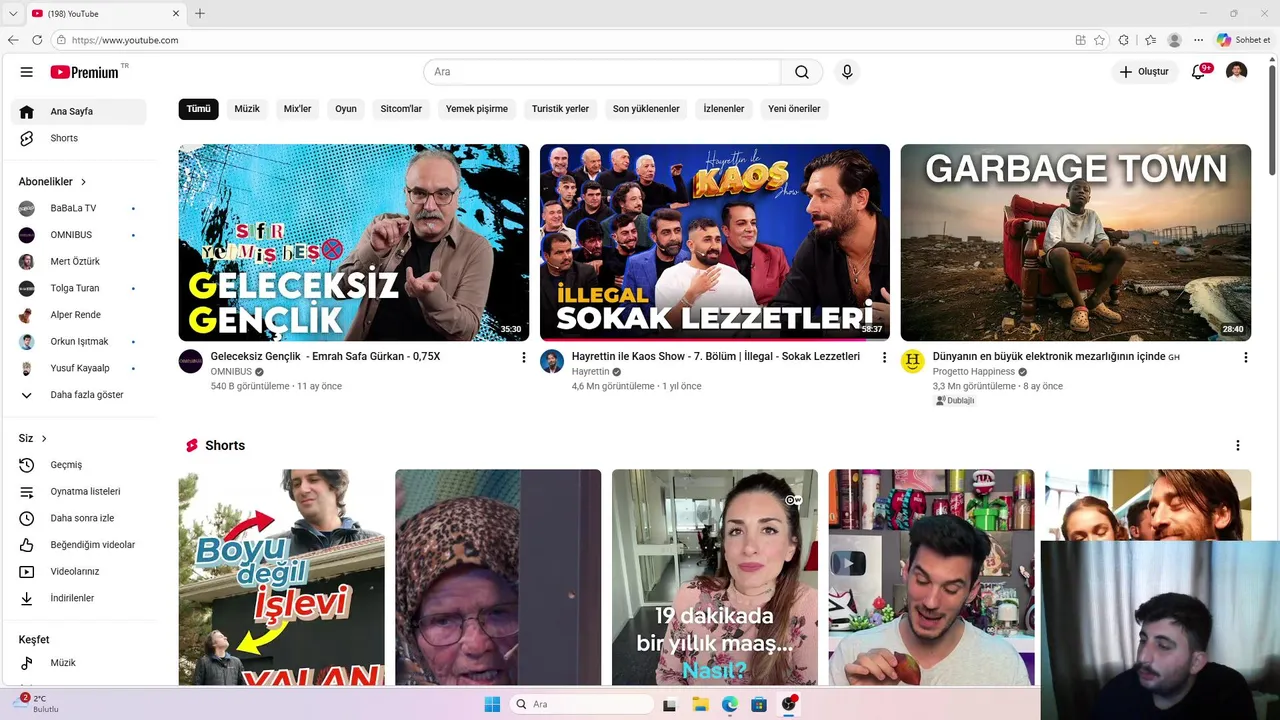Click the browser address bar
Image resolution: width=1280 pixels, height=720 pixels.
click(x=560, y=40)
